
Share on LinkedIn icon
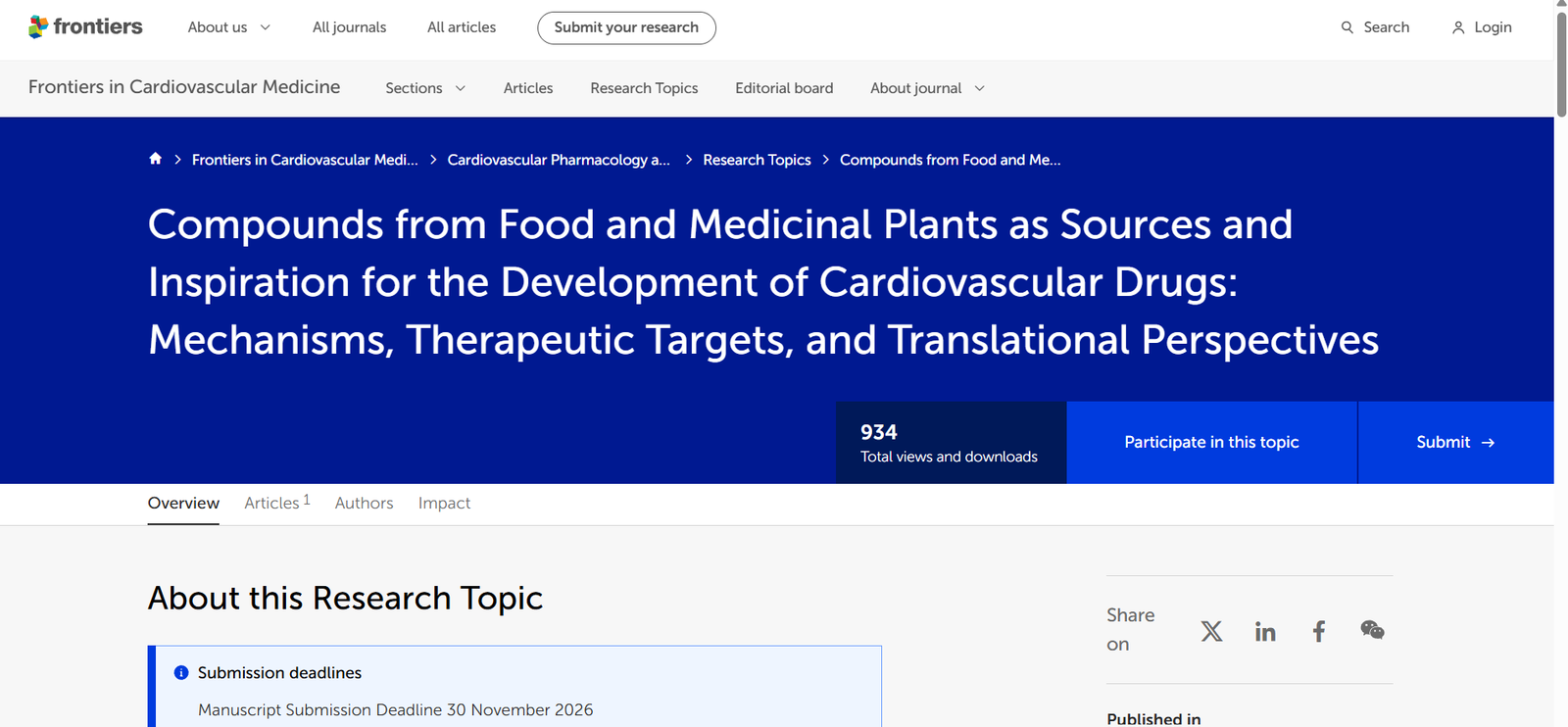coord(1265,631)
